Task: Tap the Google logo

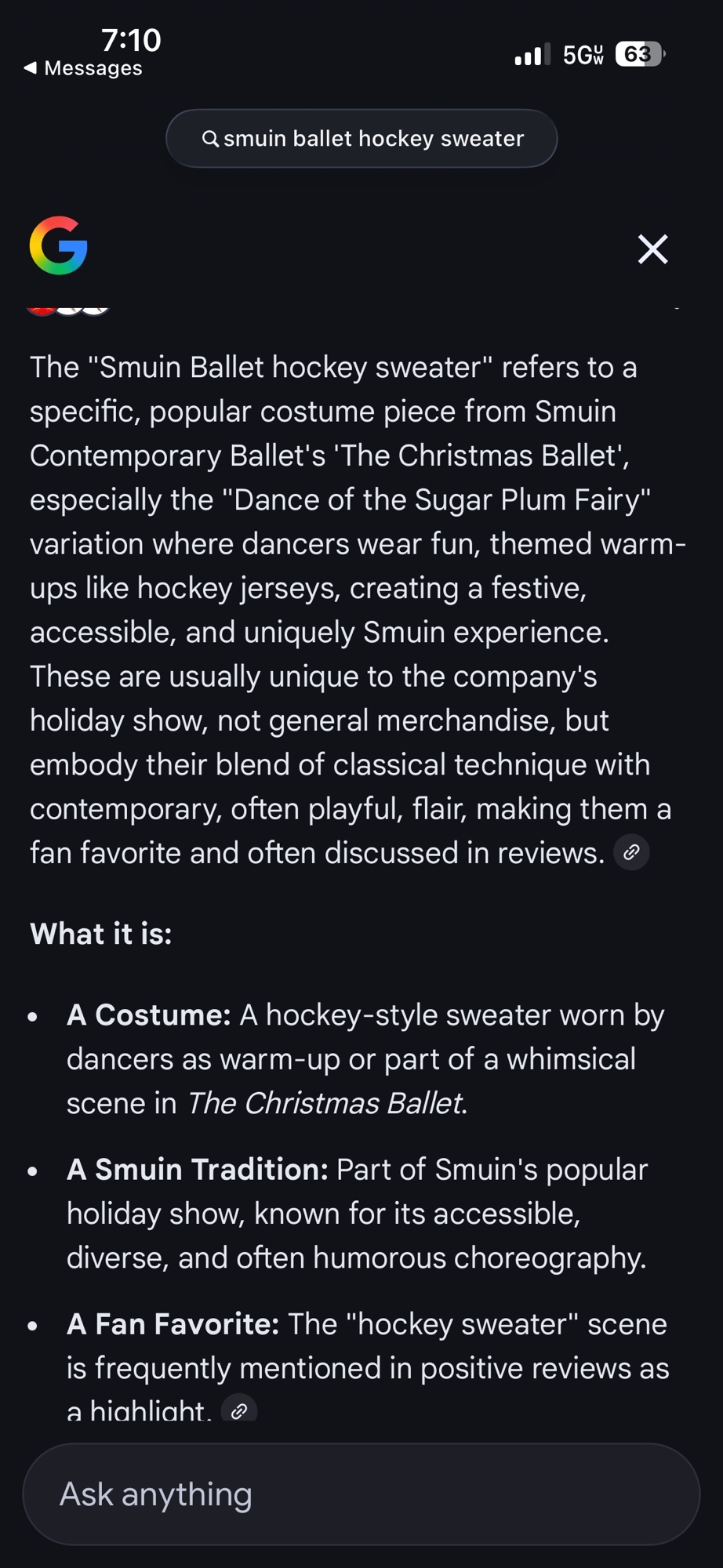Action: (x=59, y=245)
